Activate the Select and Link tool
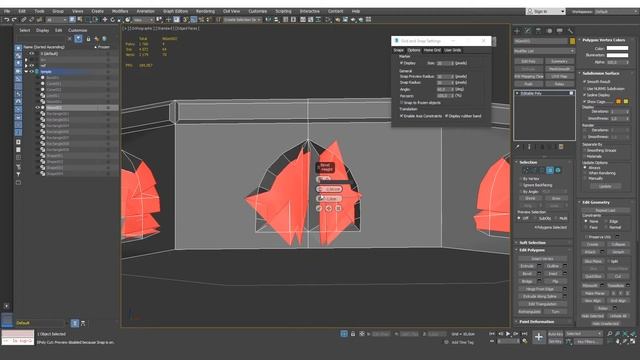The image size is (640, 360). 24,20
